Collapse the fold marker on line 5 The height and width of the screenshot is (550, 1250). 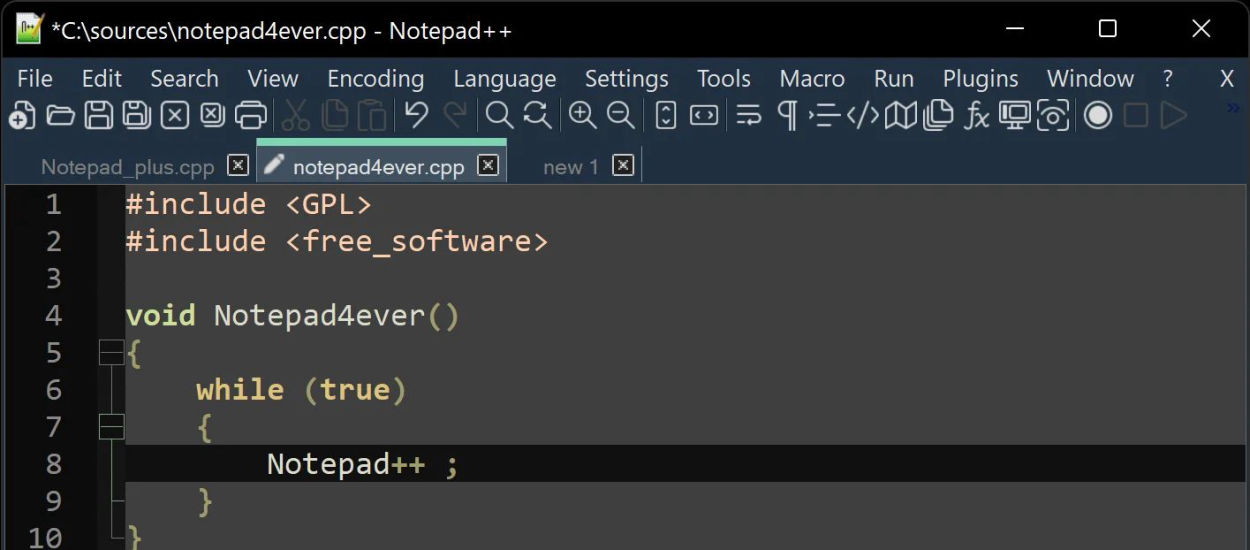click(x=111, y=353)
